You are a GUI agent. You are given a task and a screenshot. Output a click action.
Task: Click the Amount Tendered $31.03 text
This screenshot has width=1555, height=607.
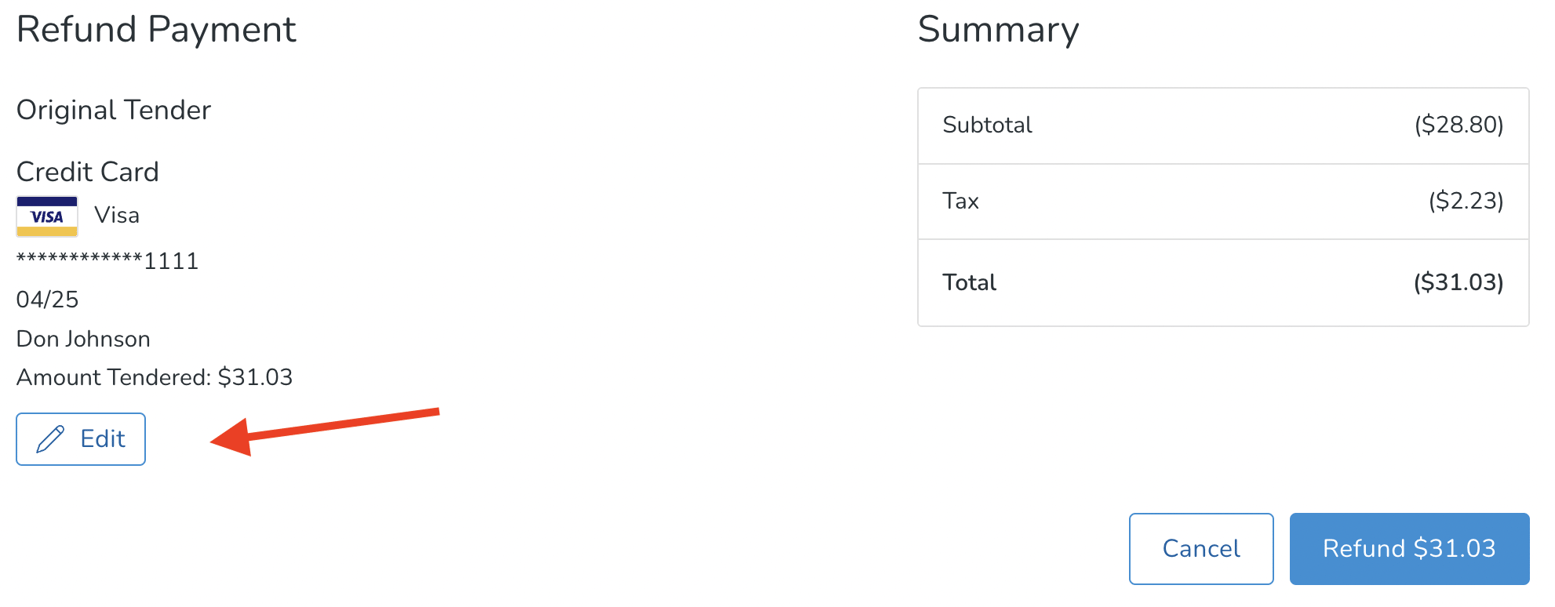153,377
